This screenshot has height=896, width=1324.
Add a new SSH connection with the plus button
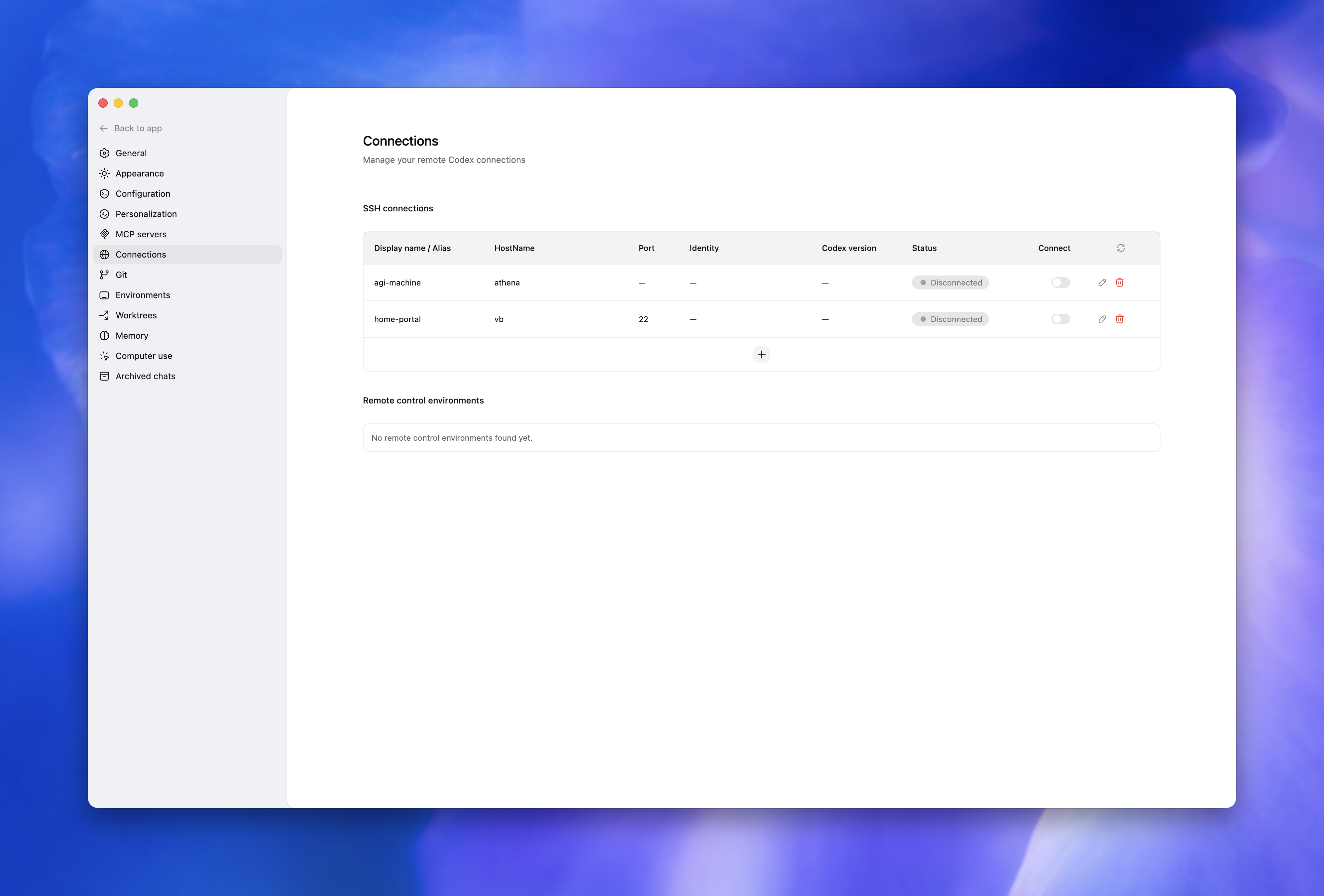(762, 354)
